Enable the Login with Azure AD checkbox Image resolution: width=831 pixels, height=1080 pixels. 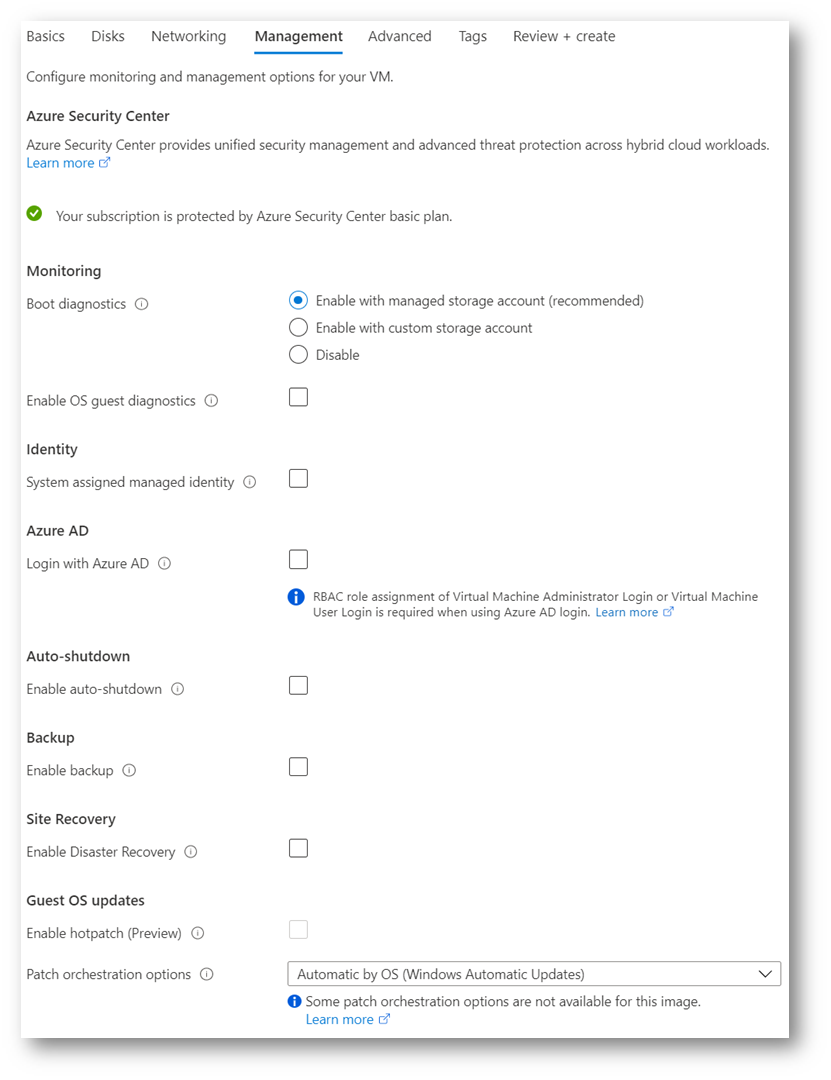(x=298, y=559)
